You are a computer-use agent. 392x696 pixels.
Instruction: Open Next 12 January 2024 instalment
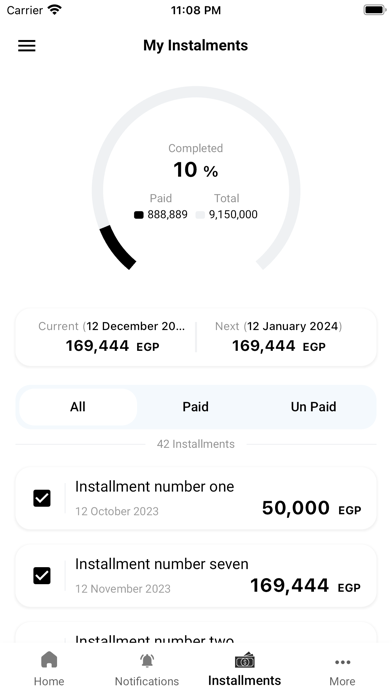(x=286, y=337)
